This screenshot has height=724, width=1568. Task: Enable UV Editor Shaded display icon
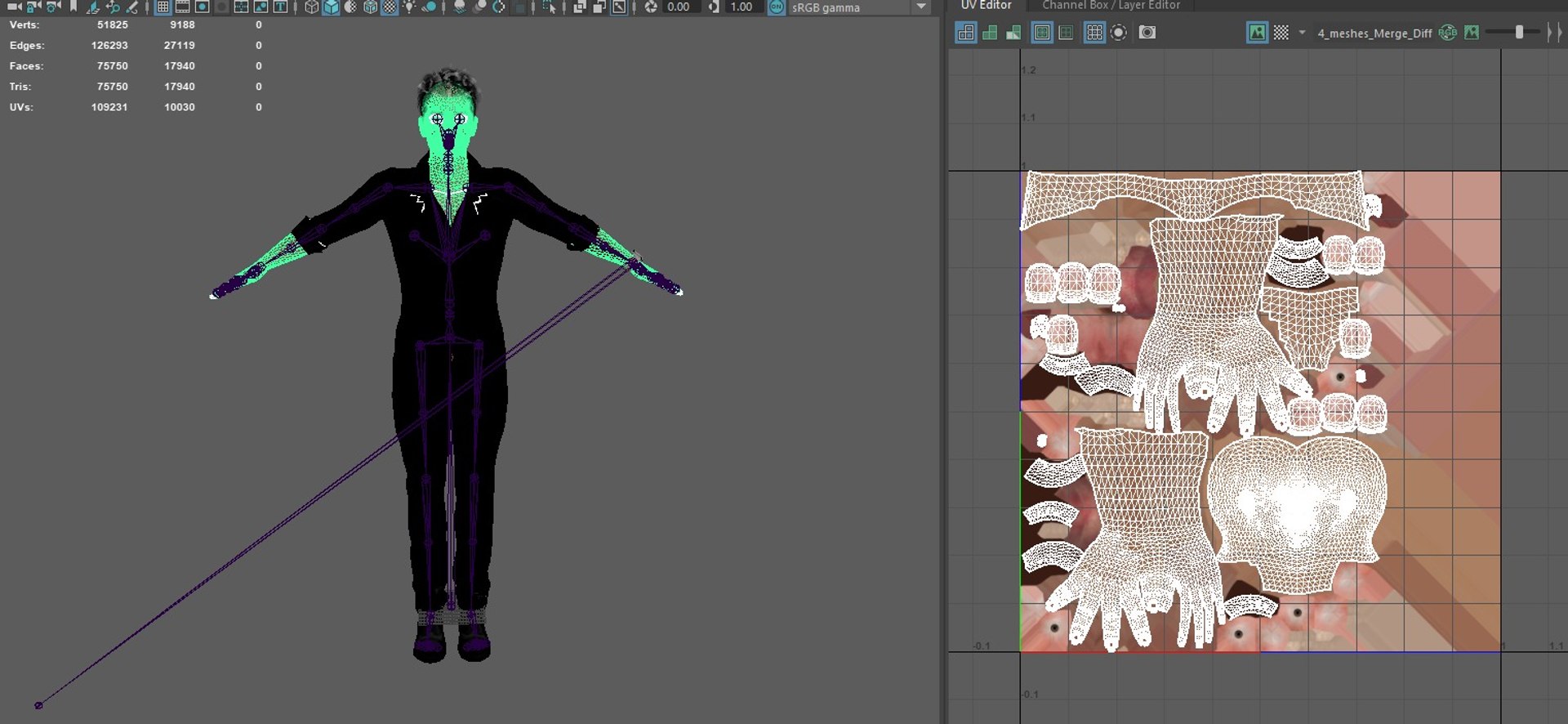click(x=990, y=33)
